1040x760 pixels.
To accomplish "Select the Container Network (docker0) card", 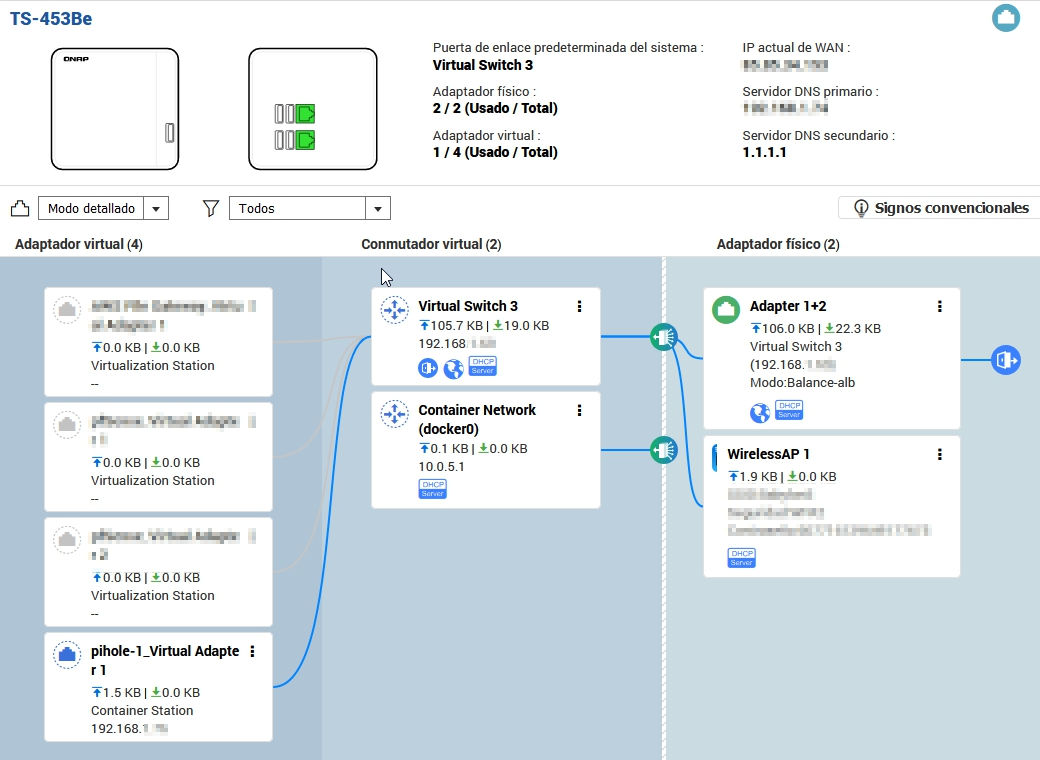I will tap(485, 450).
